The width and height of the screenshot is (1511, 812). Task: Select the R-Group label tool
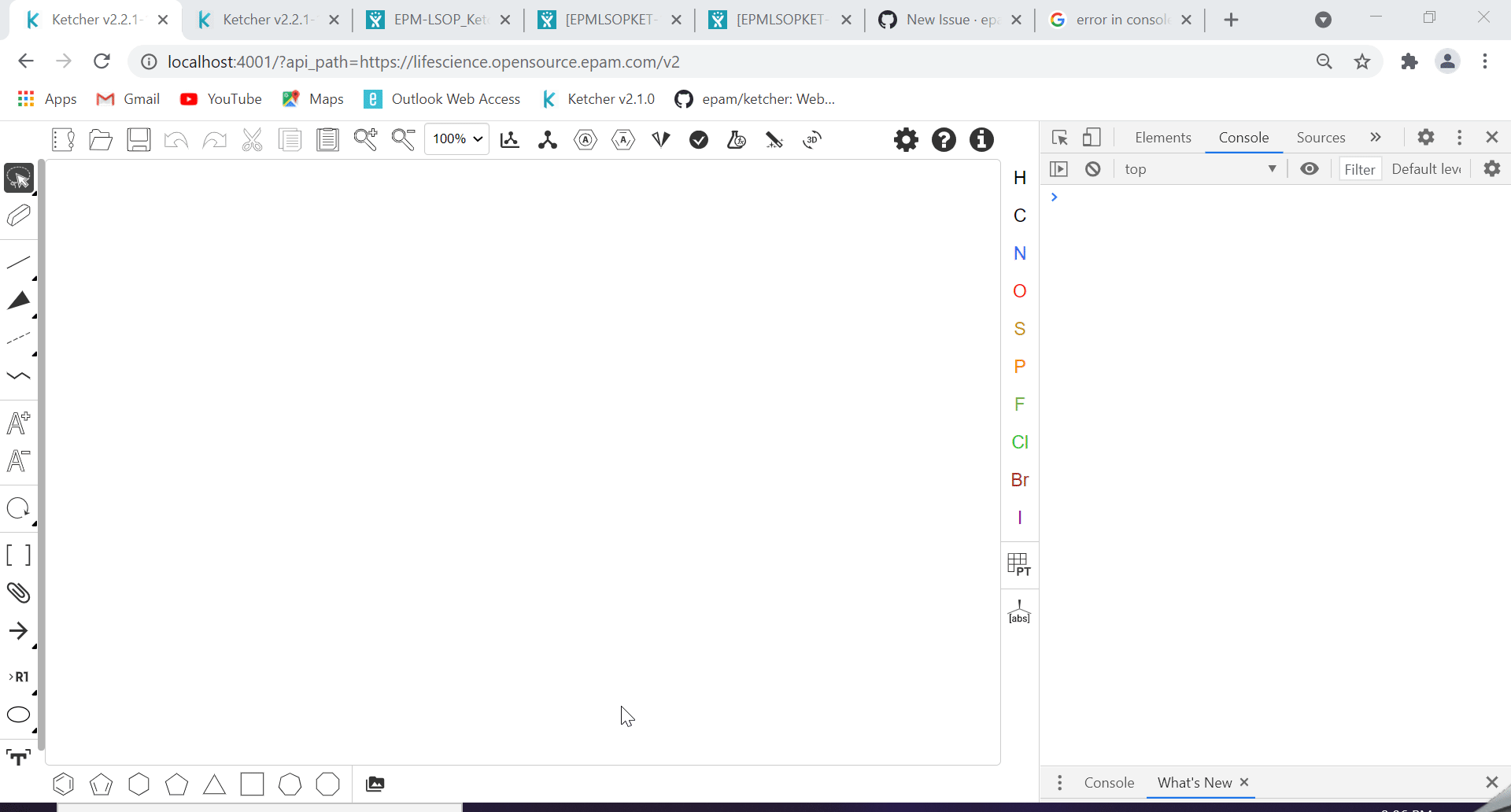coord(19,677)
